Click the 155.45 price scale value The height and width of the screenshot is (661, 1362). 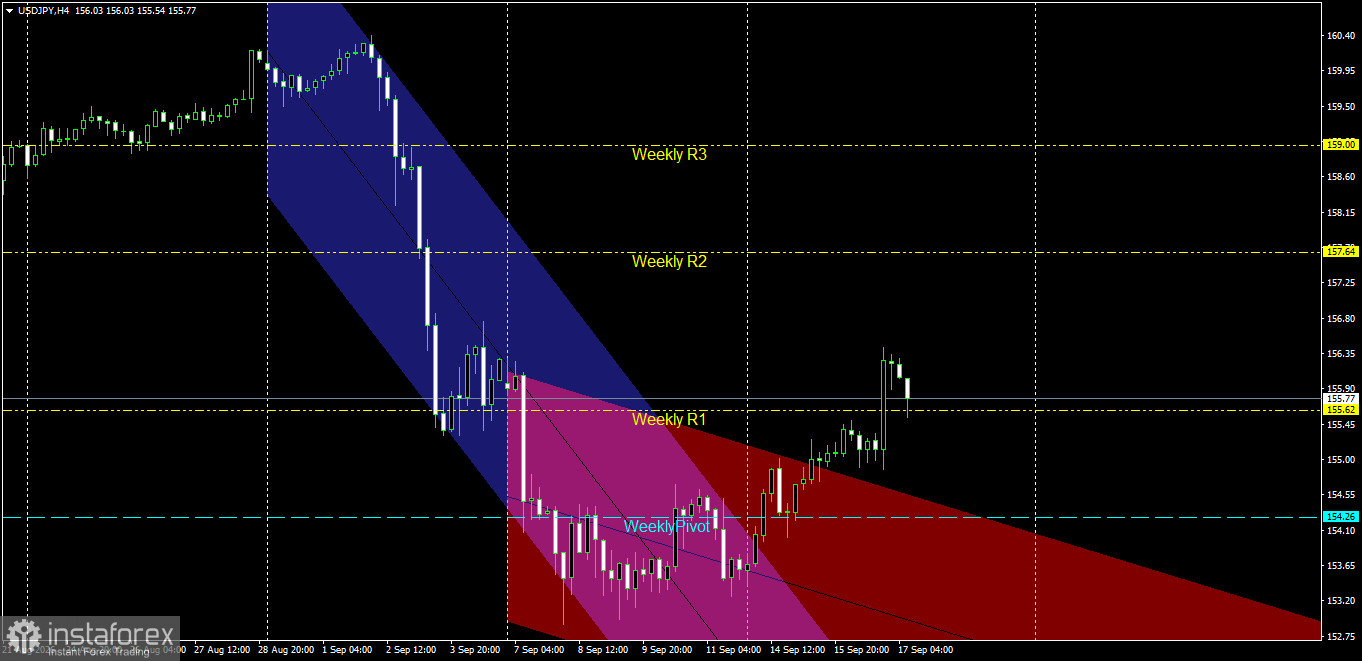pyautogui.click(x=1340, y=425)
